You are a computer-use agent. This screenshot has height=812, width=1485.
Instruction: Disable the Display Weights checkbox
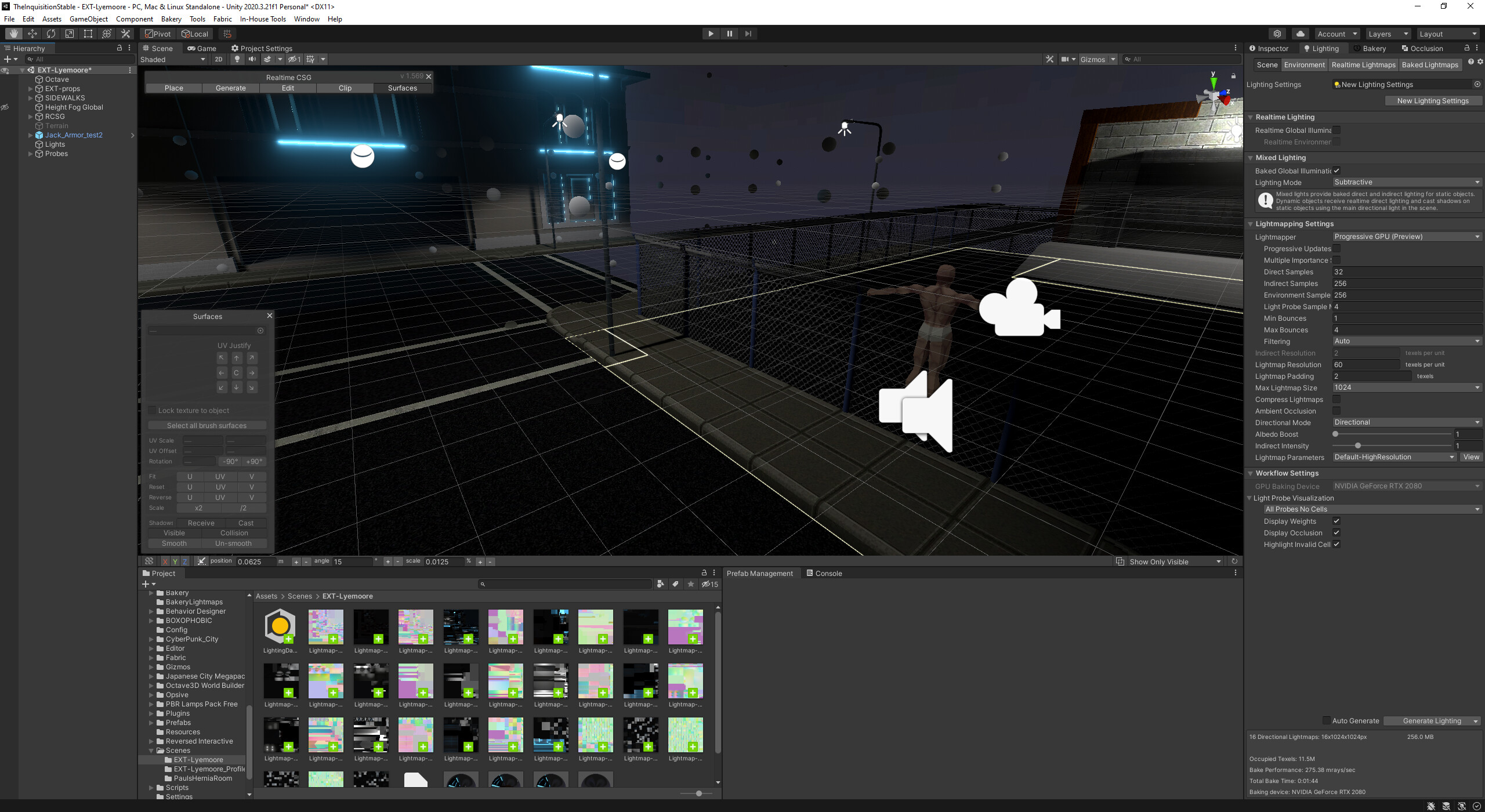(x=1337, y=521)
